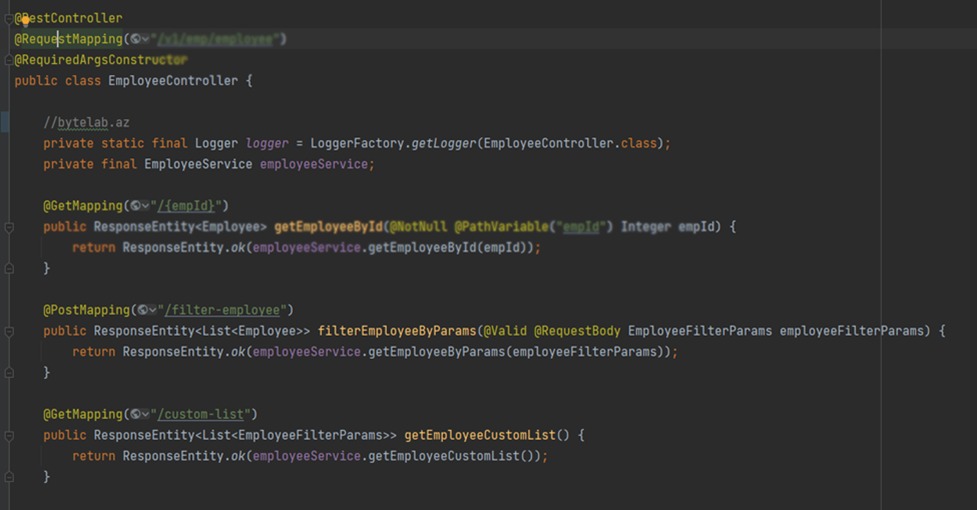Viewport: 977px width, 510px height.
Task: Click the "/{empId}" URL path link
Action: [x=189, y=206]
